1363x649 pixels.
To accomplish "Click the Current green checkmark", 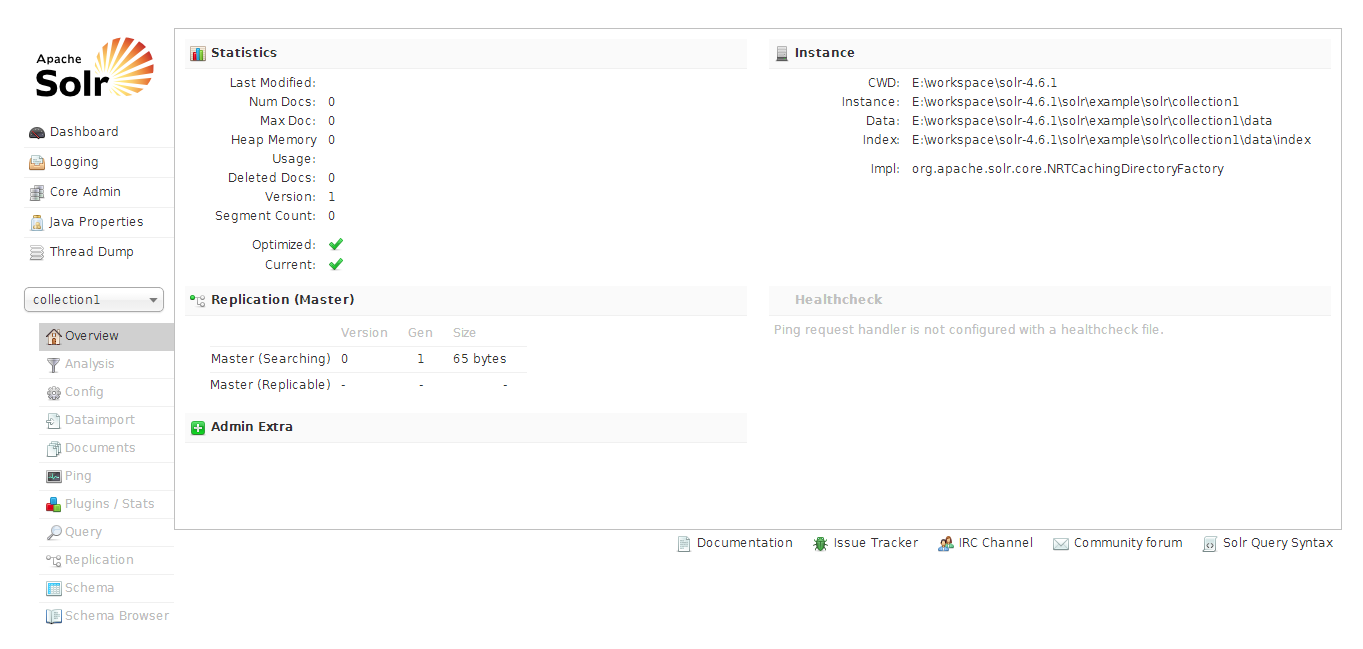I will pos(336,264).
